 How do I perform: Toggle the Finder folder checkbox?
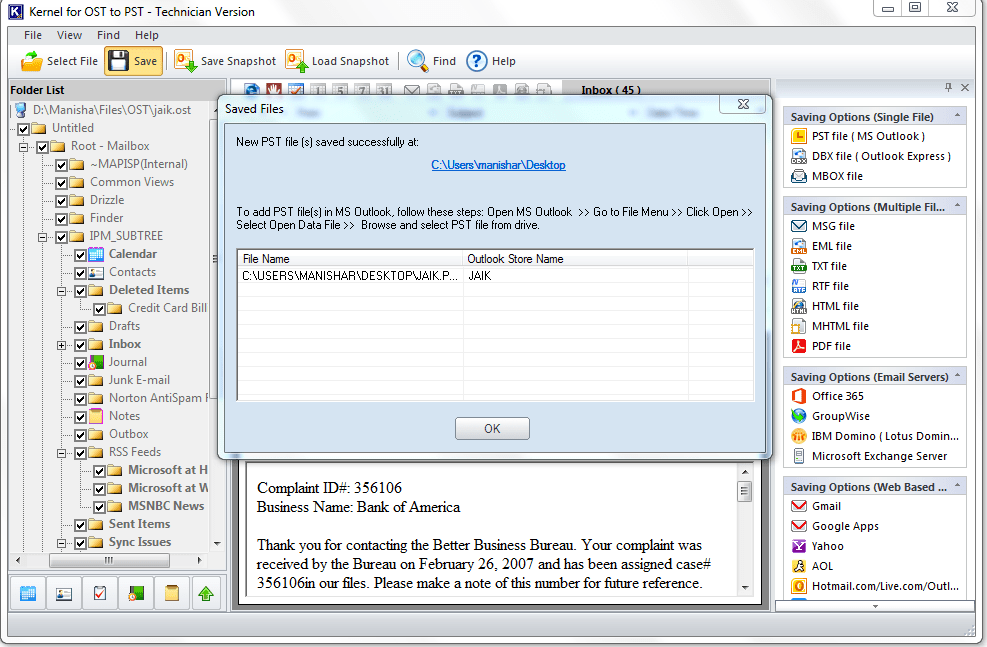point(61,219)
